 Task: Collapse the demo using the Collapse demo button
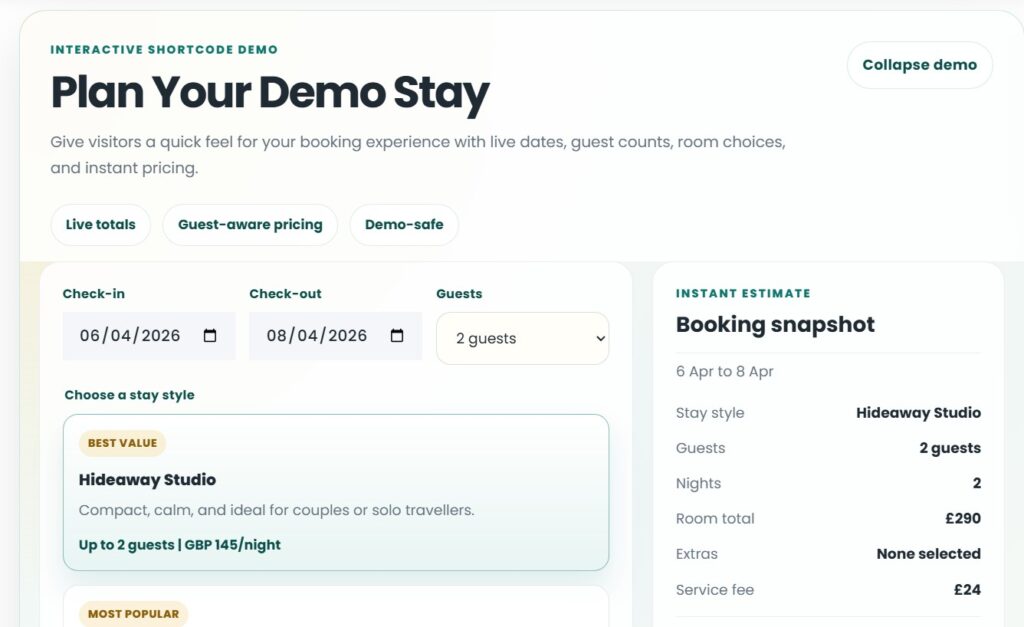pyautogui.click(x=918, y=64)
